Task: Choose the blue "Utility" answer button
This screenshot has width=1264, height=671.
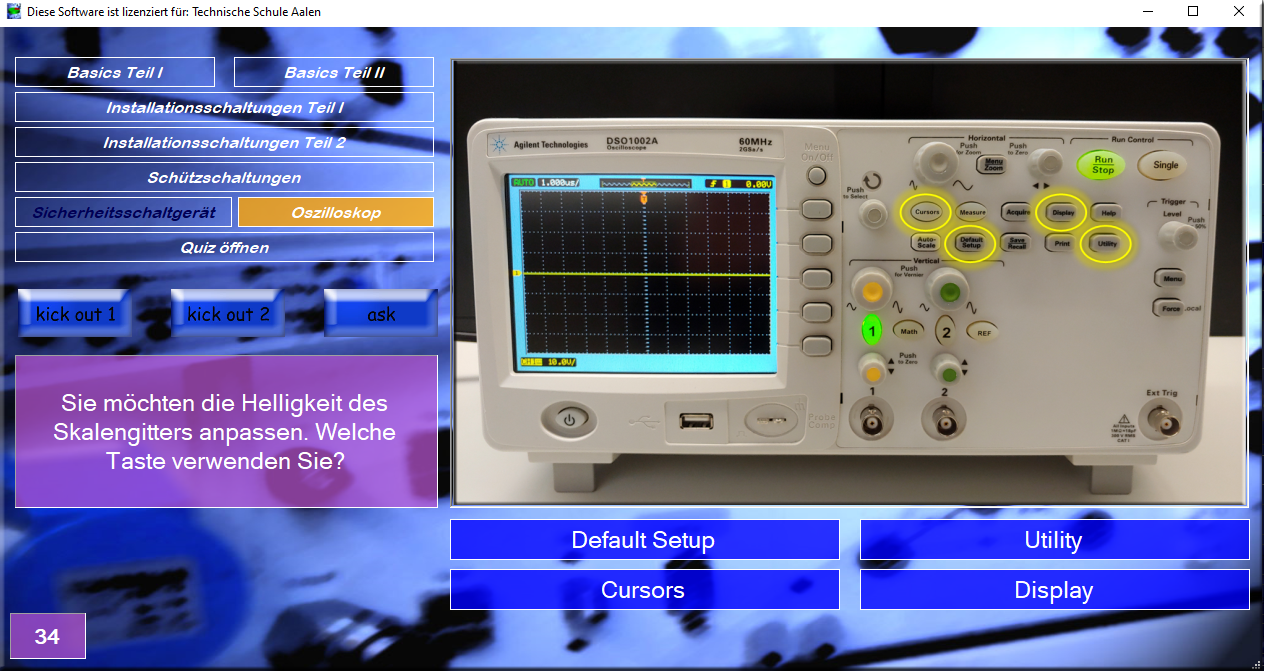Action: [x=1054, y=540]
